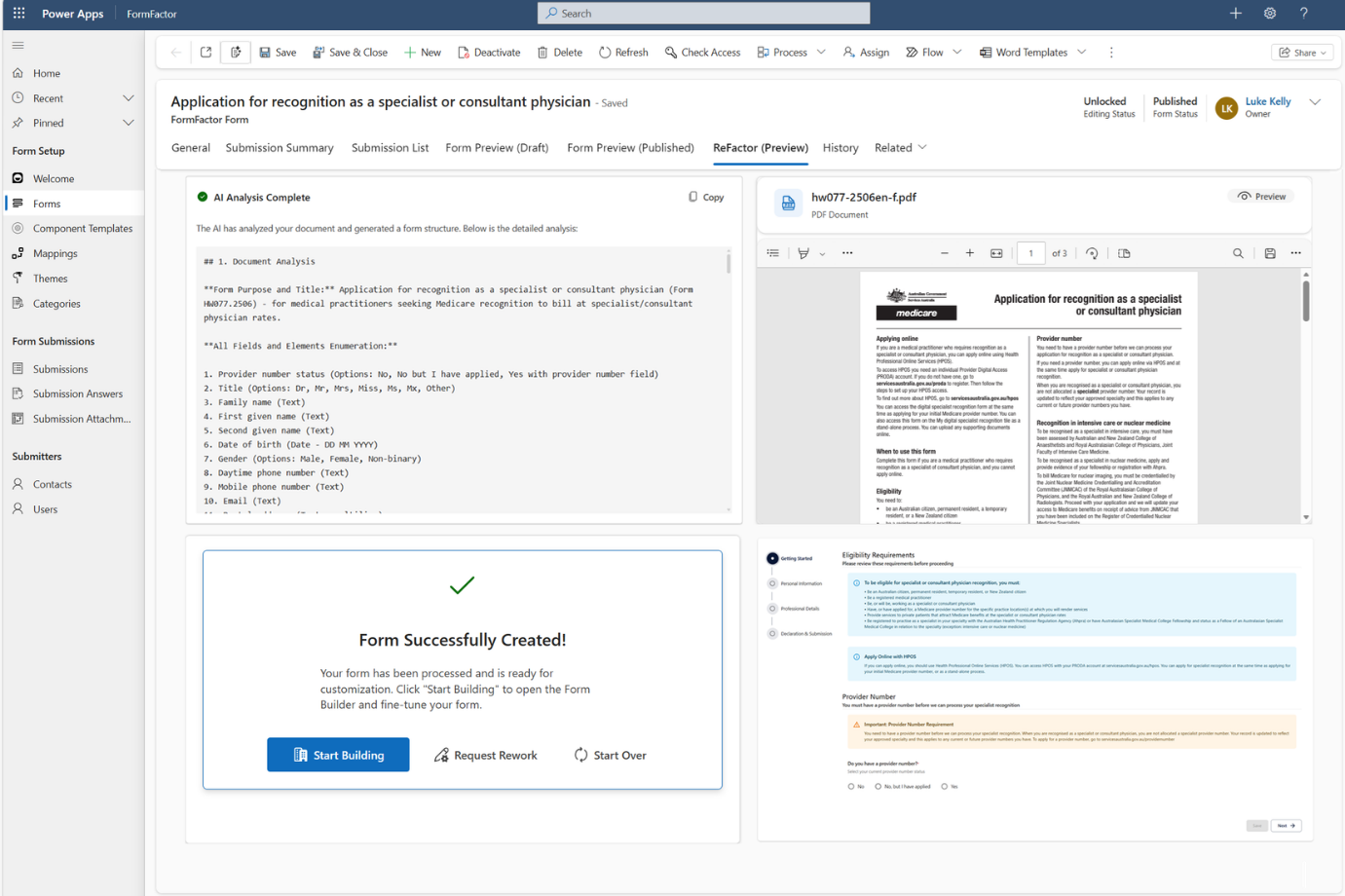This screenshot has width=1345, height=896.
Task: Save the PDF using disk icon
Action: click(1270, 253)
